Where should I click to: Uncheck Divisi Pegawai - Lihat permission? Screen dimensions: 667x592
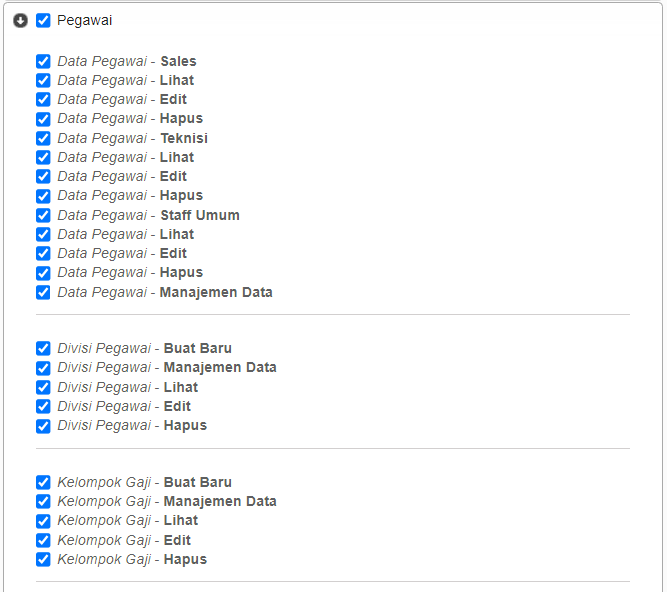pos(43,387)
